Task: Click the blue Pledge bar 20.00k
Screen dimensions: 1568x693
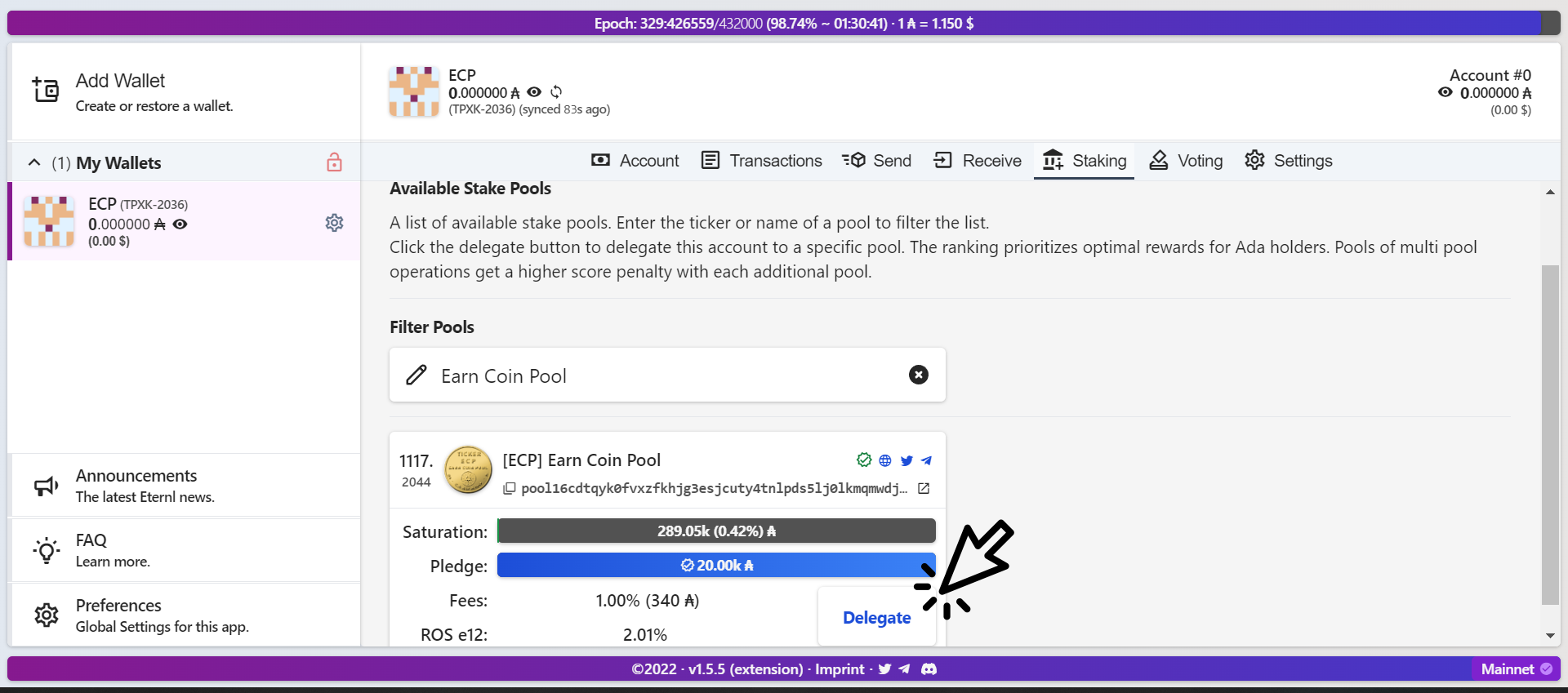Action: tap(716, 565)
